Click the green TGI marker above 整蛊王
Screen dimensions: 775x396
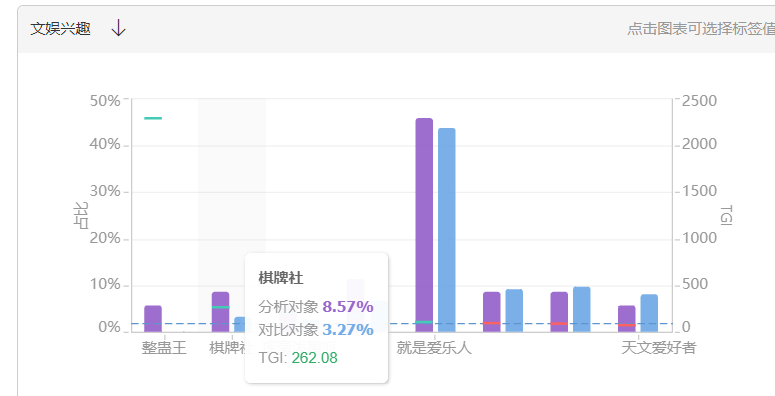pyautogui.click(x=153, y=118)
